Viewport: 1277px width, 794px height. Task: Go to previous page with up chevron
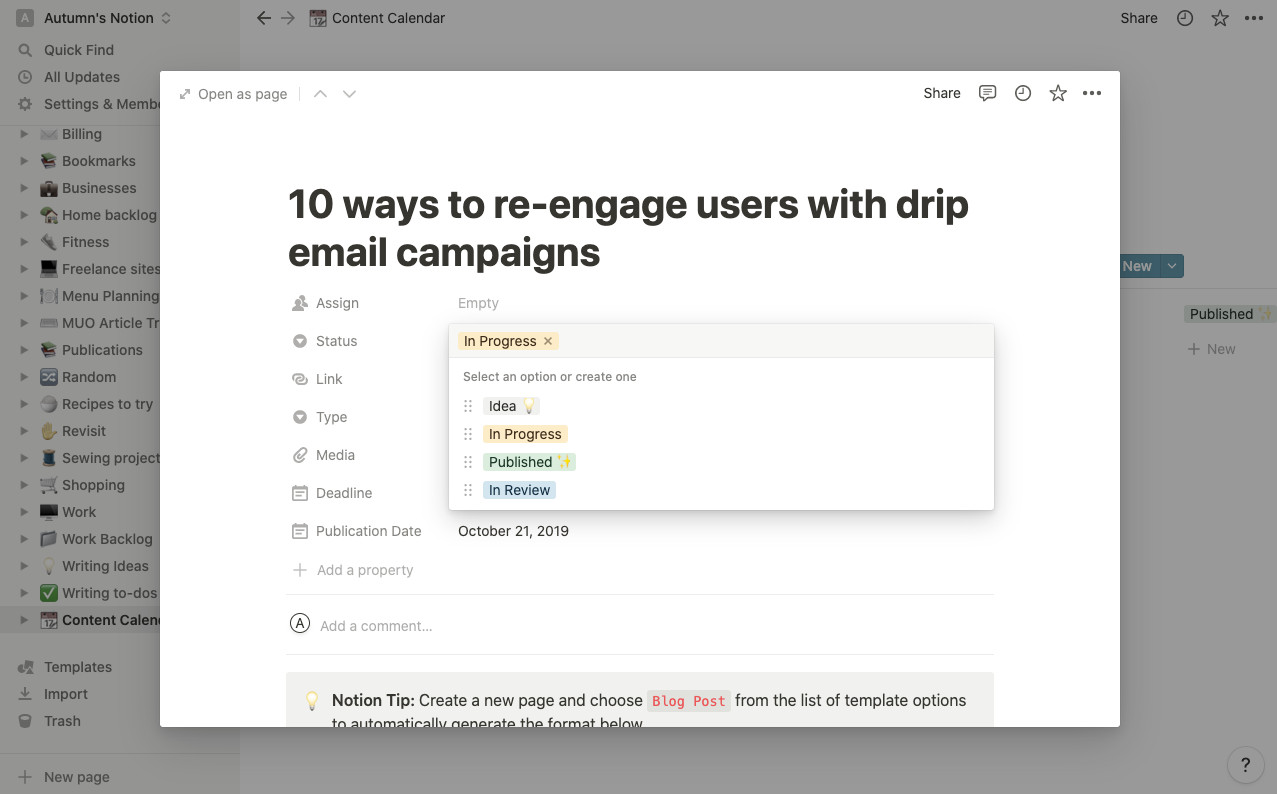pyautogui.click(x=320, y=94)
